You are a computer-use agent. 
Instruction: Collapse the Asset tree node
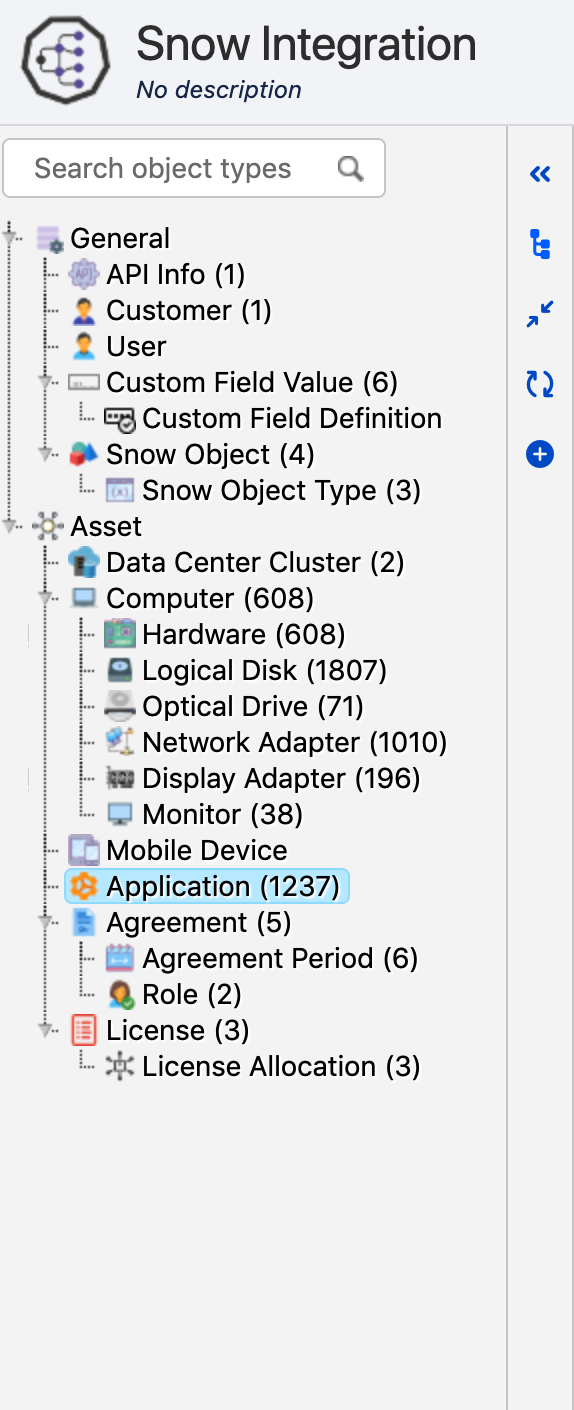[x=12, y=526]
